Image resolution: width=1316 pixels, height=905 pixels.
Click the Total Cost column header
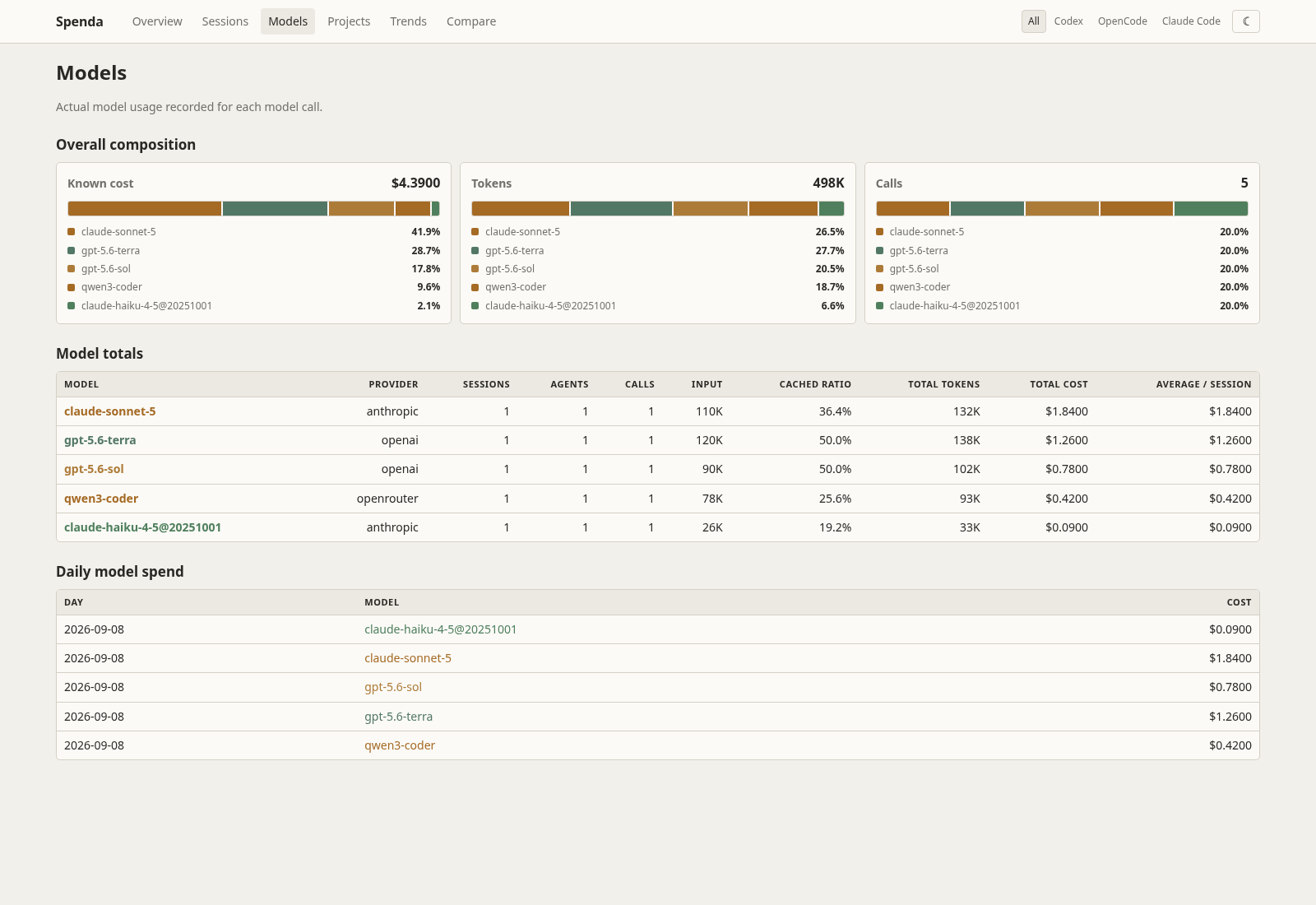tap(1059, 384)
